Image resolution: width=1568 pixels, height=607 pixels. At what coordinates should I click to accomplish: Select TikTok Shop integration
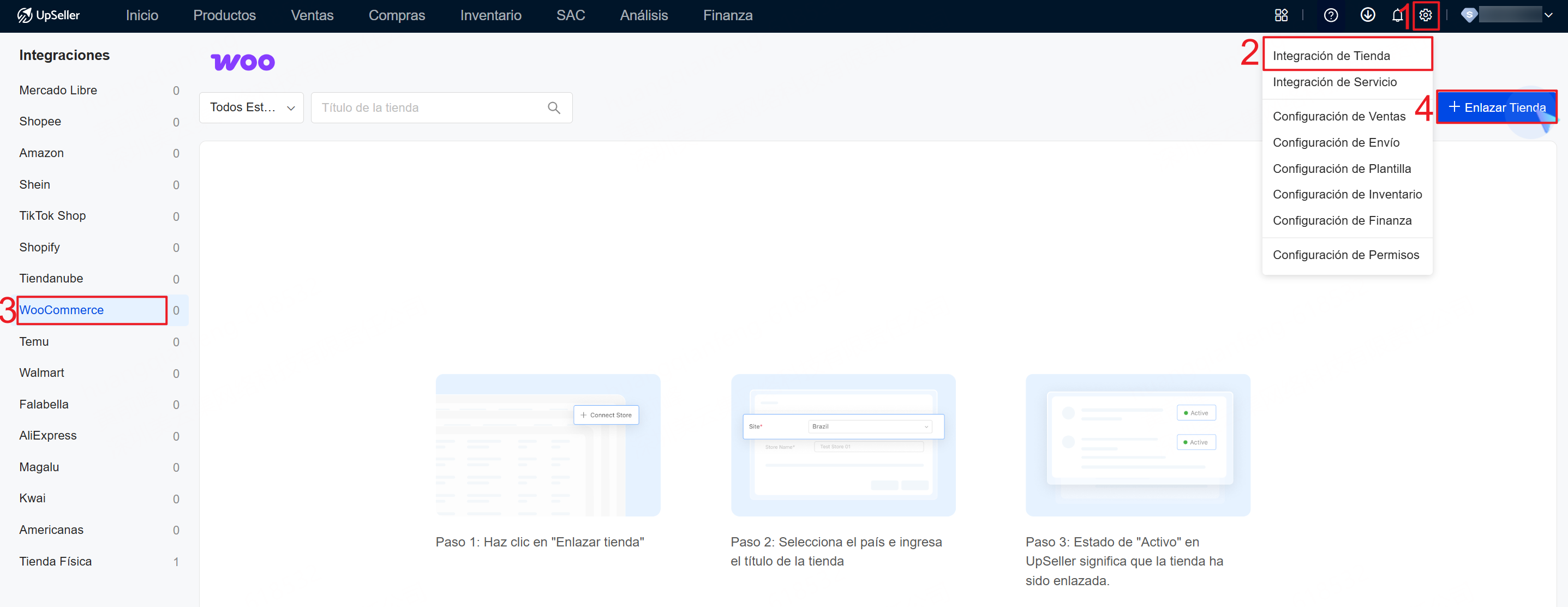tap(99, 216)
